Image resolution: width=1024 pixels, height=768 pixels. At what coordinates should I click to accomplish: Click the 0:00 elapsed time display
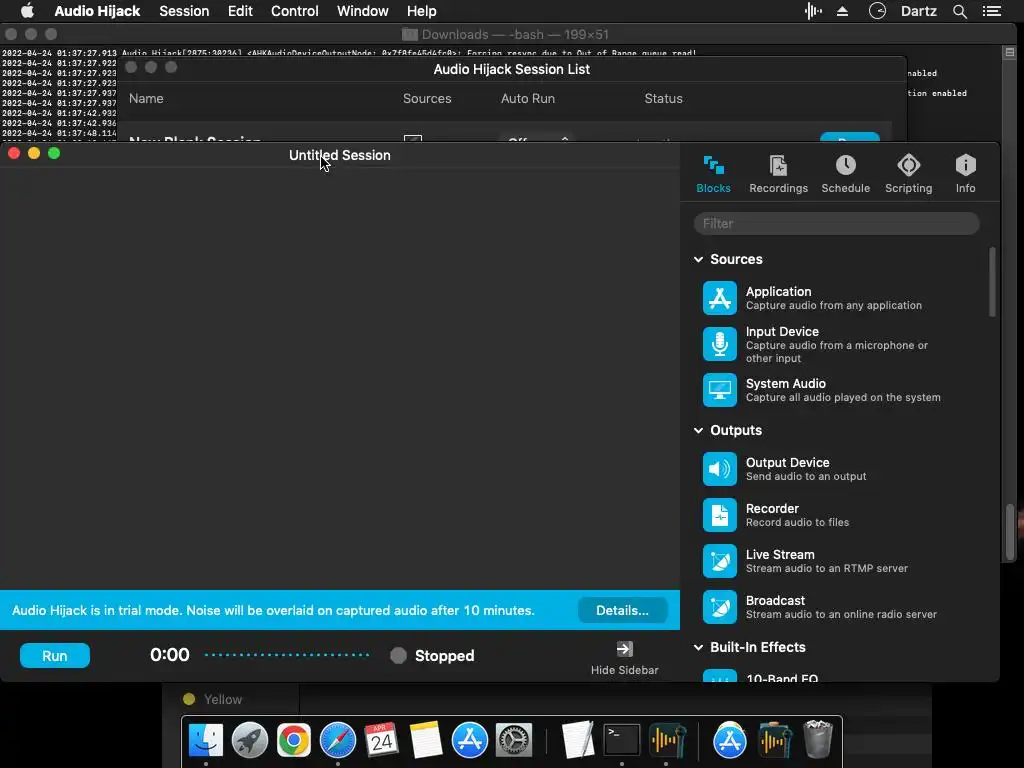tap(170, 655)
